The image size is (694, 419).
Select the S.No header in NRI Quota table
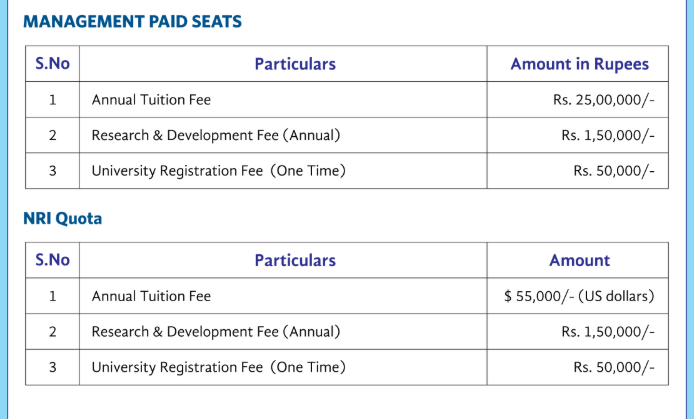[x=52, y=260]
